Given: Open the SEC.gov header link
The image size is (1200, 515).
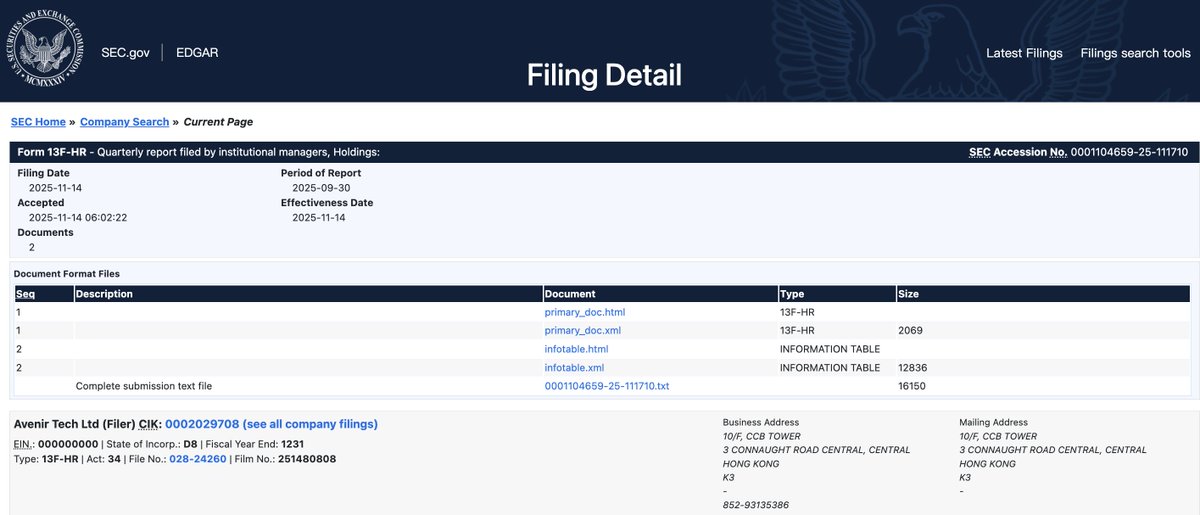Looking at the screenshot, I should [125, 53].
